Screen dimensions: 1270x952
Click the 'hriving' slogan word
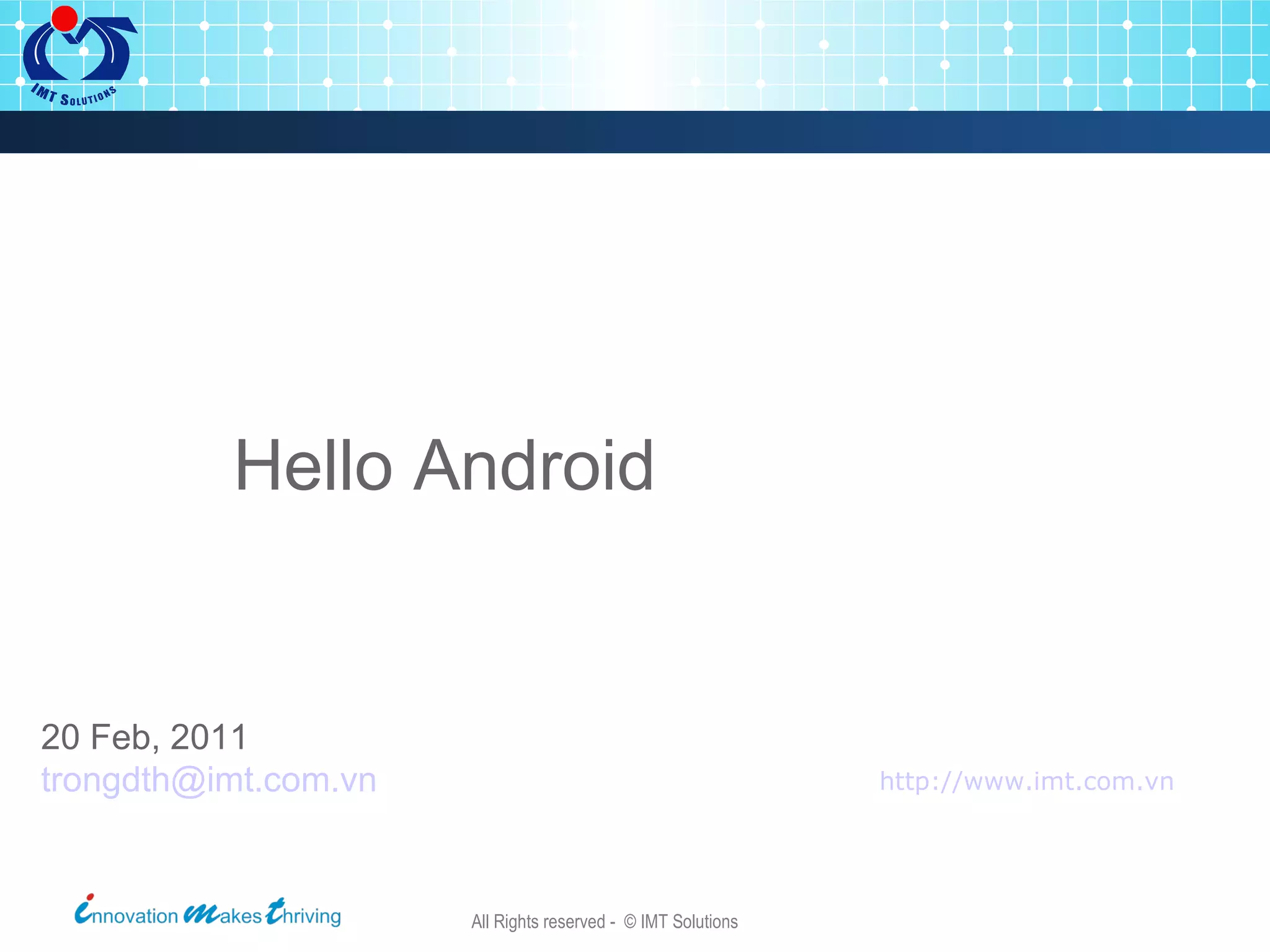[x=312, y=916]
